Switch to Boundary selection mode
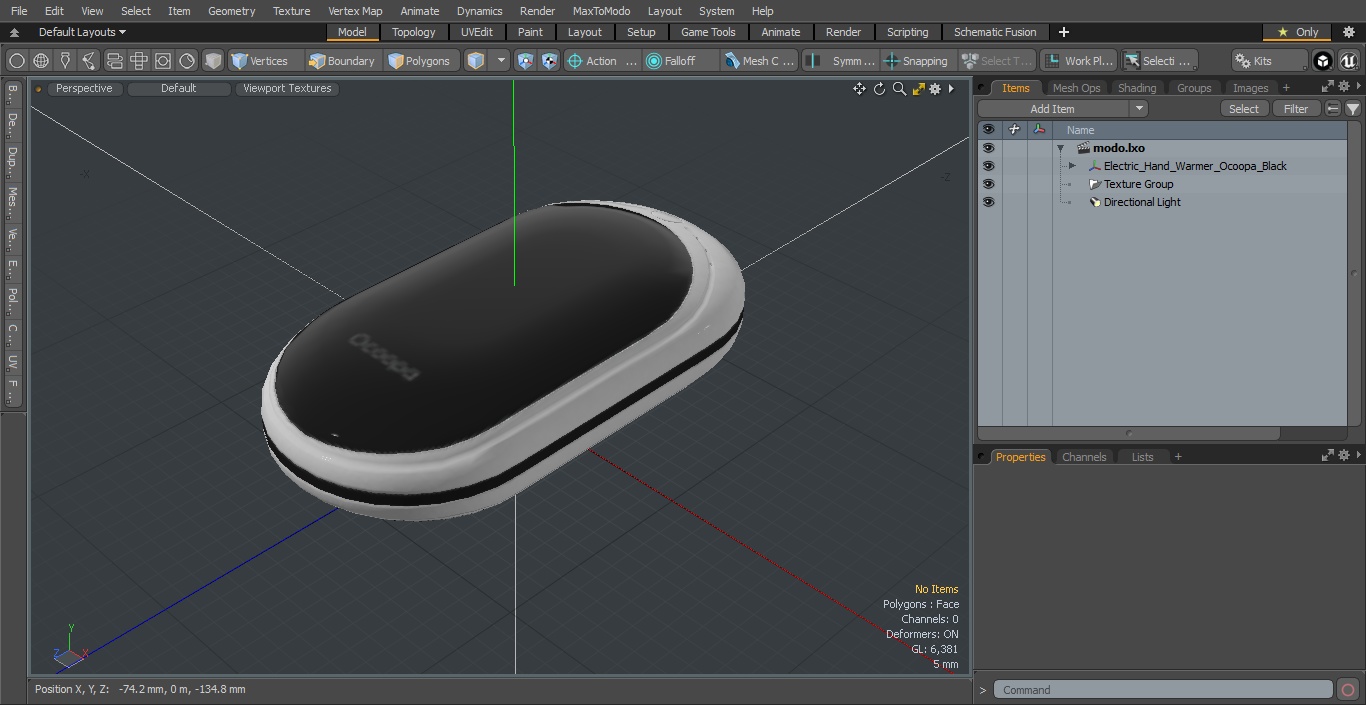This screenshot has width=1366, height=705. coord(342,61)
